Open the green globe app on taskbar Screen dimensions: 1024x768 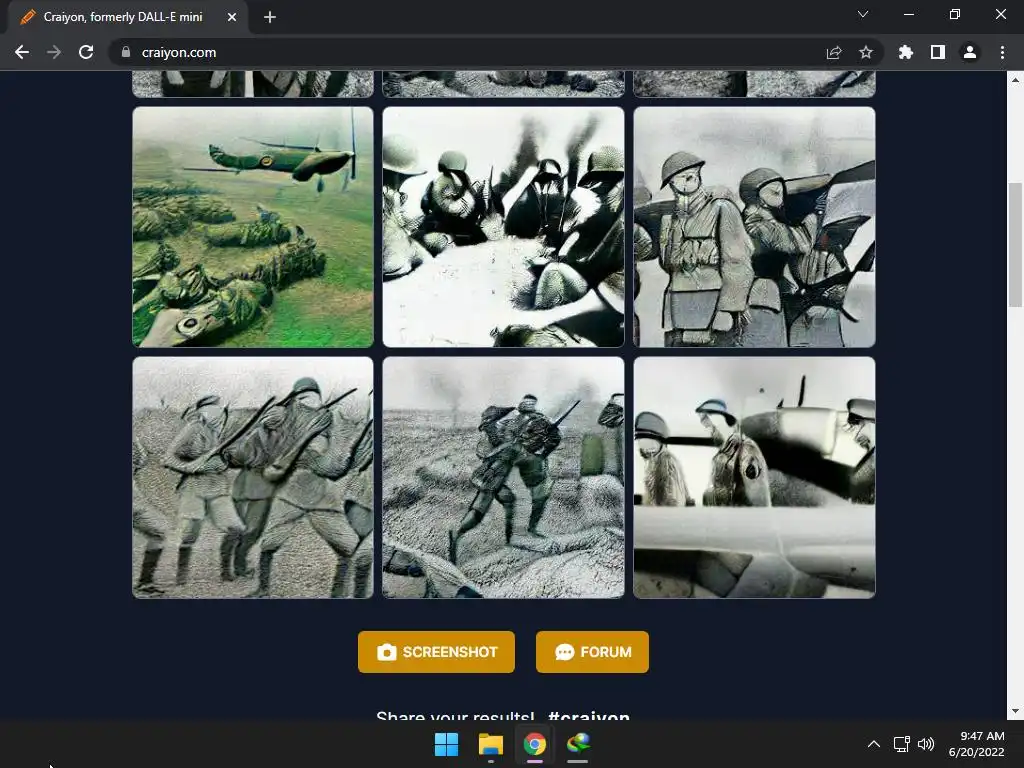[578, 744]
